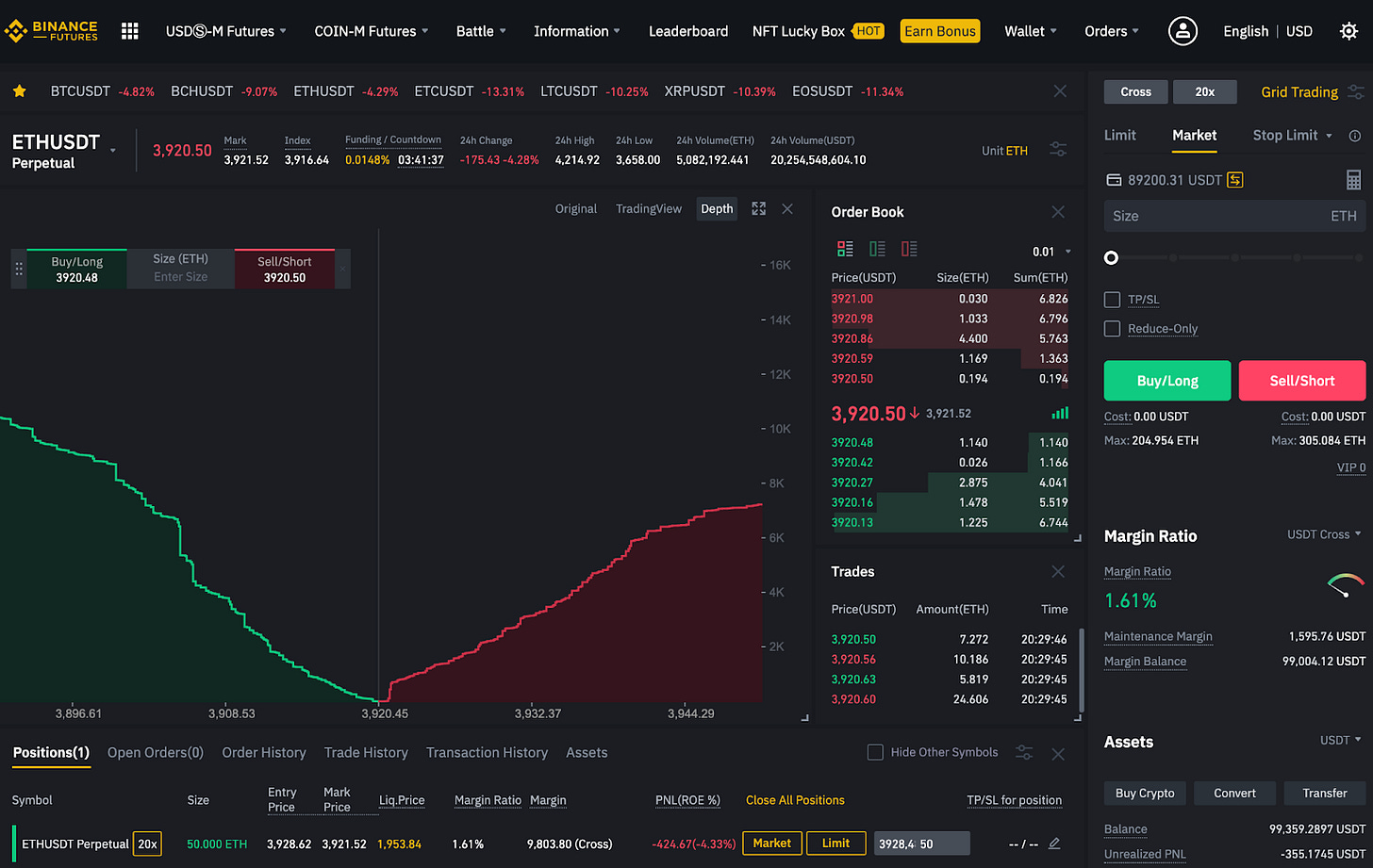The image size is (1373, 868).
Task: Close the Order Book panel
Action: coord(1058,212)
